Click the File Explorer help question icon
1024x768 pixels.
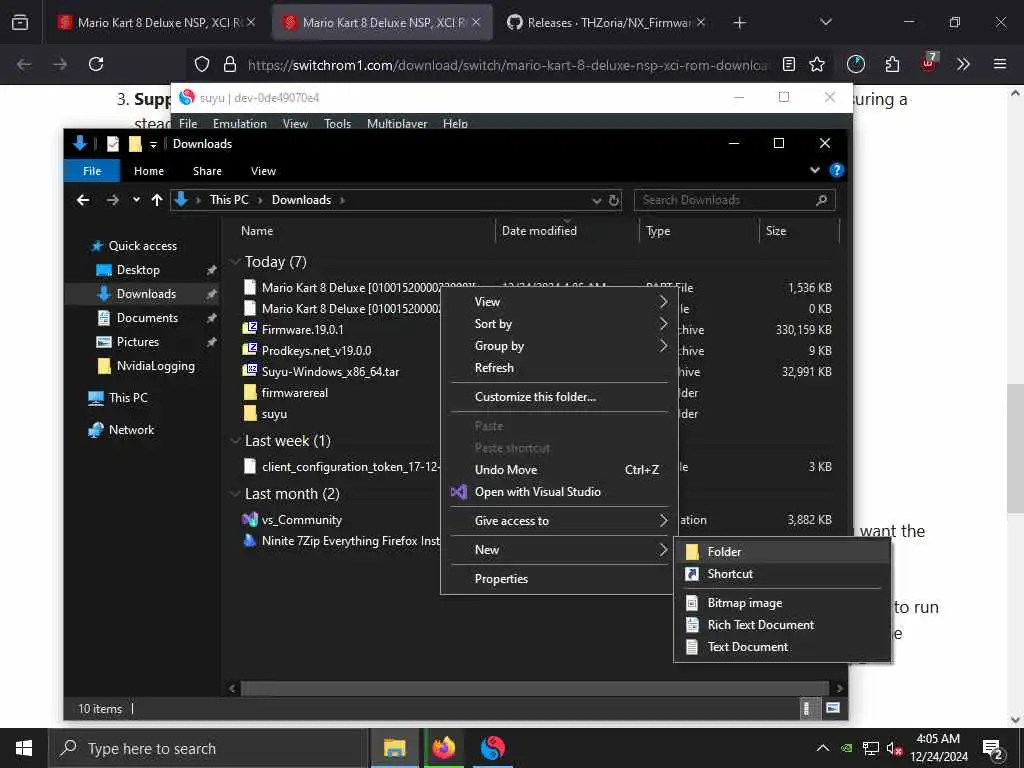pos(836,170)
